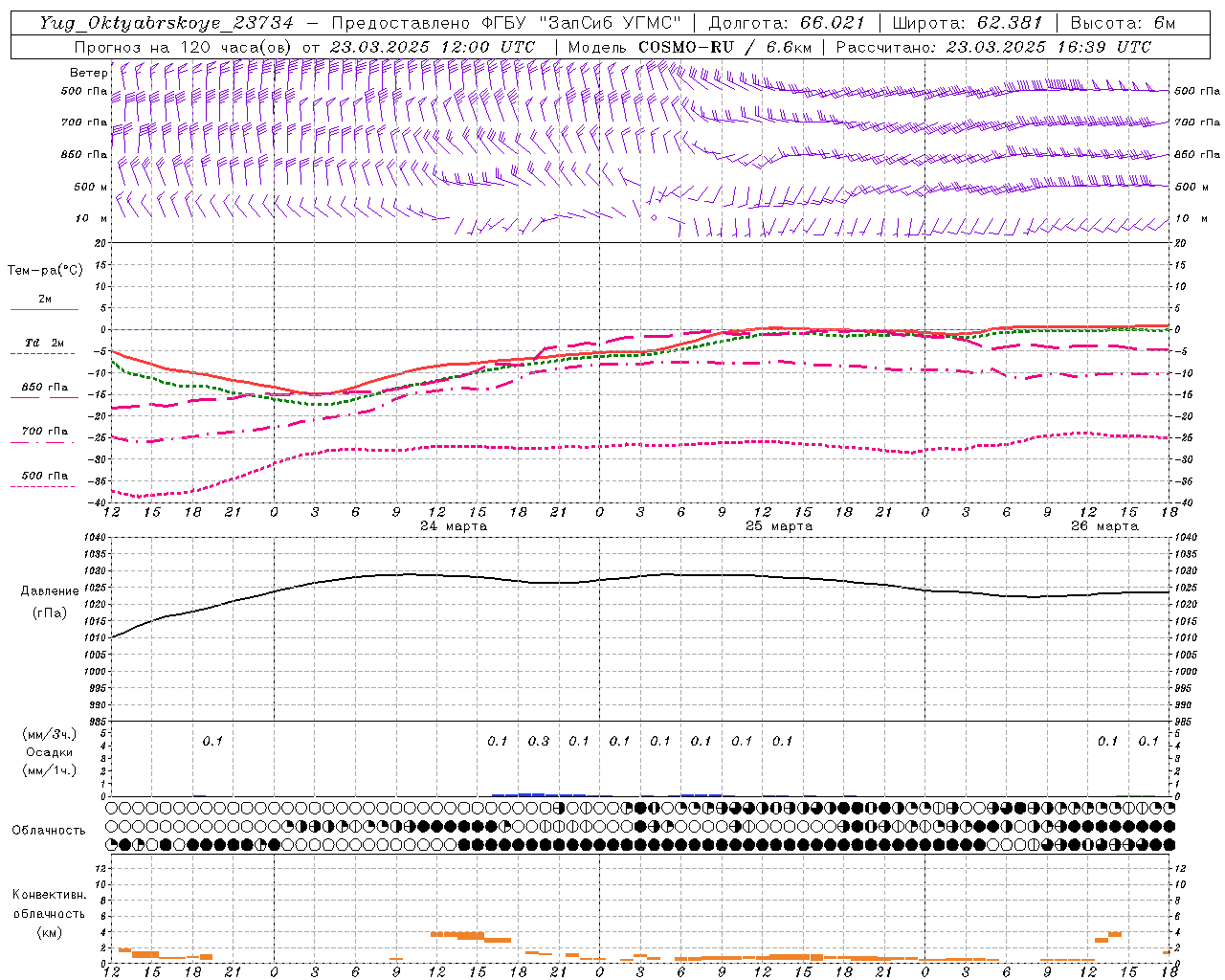
Task: Click the 24 марта date label
Action: (x=454, y=526)
